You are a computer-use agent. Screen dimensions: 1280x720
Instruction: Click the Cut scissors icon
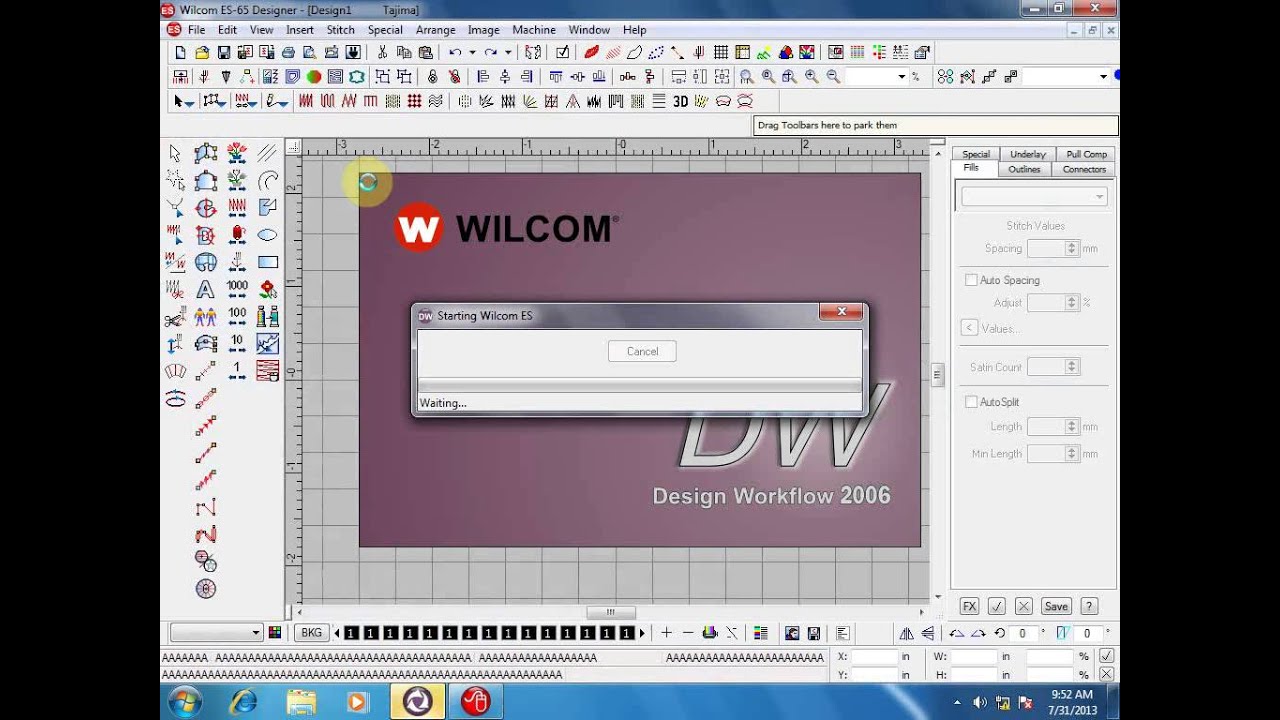click(x=382, y=53)
